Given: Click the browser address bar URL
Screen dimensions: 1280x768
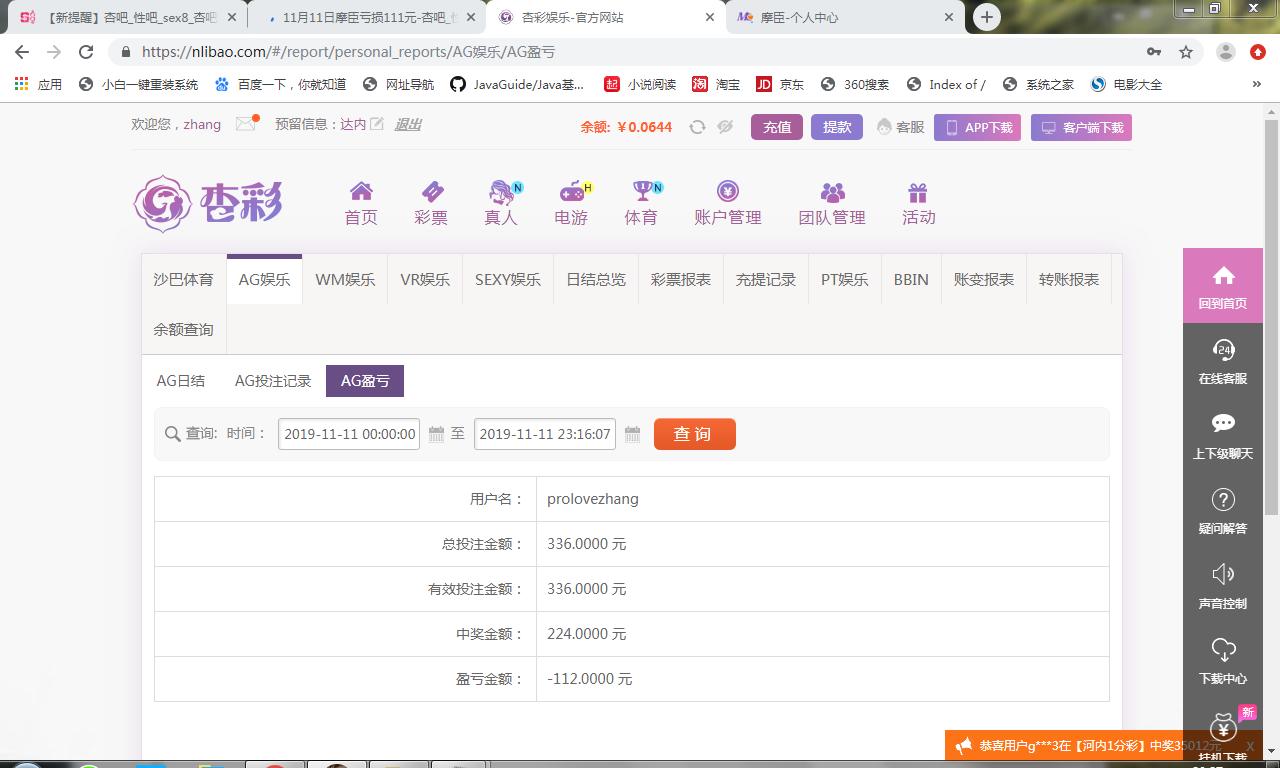Looking at the screenshot, I should [x=348, y=52].
